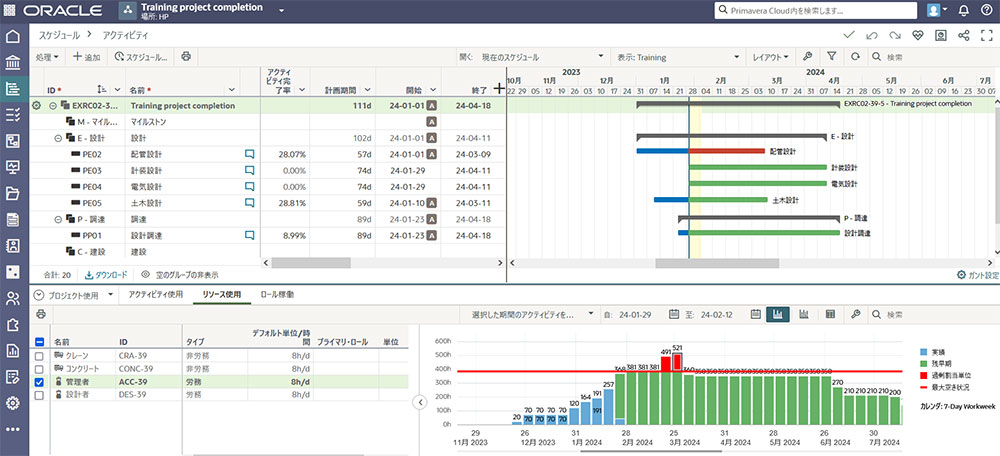This screenshot has height=456, width=1000.
Task: Print the activities view
Action: pyautogui.click(x=186, y=56)
